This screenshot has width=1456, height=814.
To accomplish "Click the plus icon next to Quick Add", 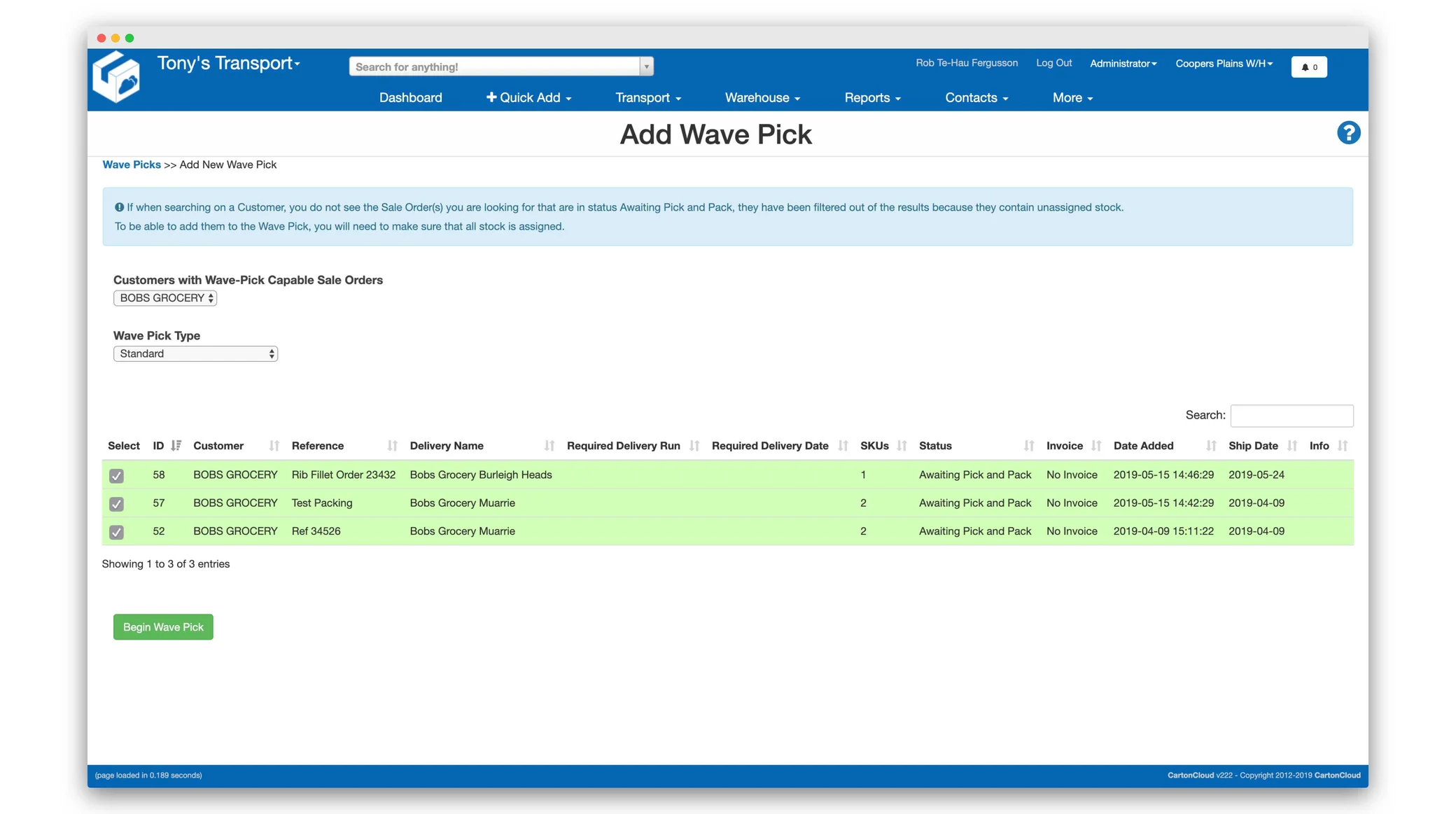I will (x=492, y=97).
